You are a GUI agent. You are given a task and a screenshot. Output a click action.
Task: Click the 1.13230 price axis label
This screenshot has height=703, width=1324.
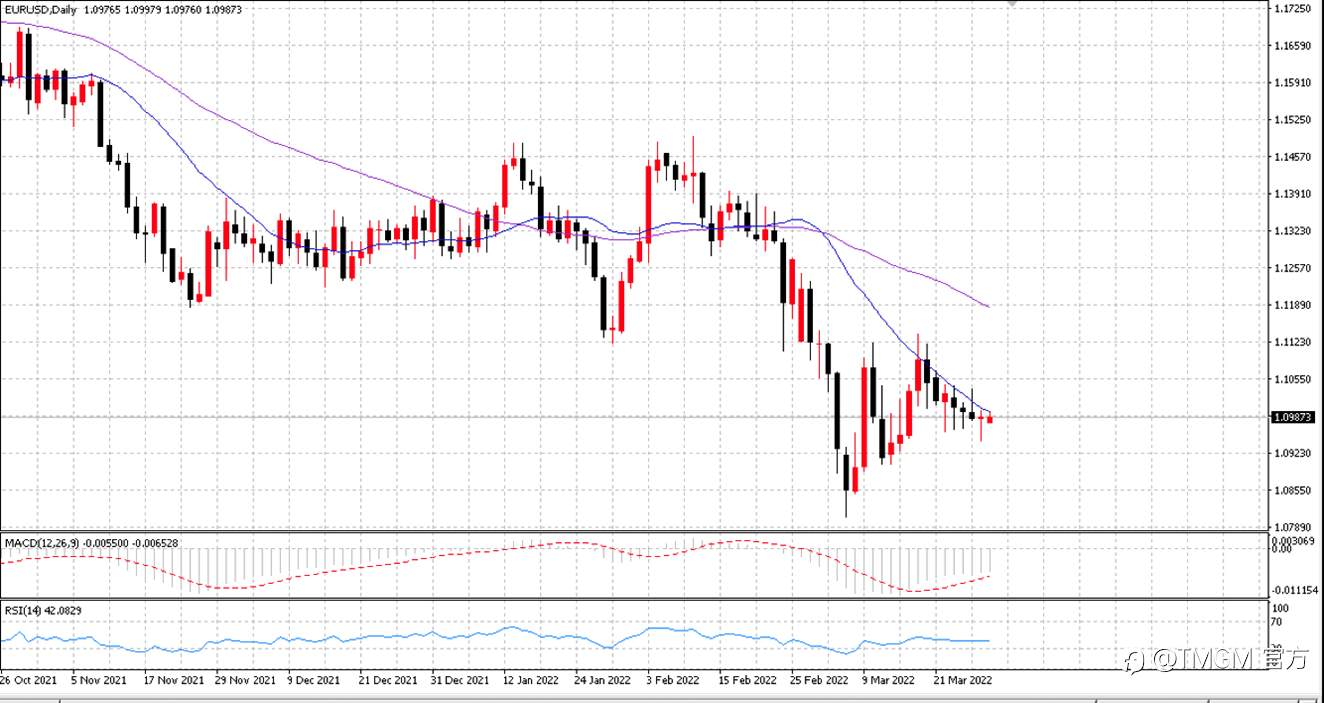click(x=1294, y=231)
